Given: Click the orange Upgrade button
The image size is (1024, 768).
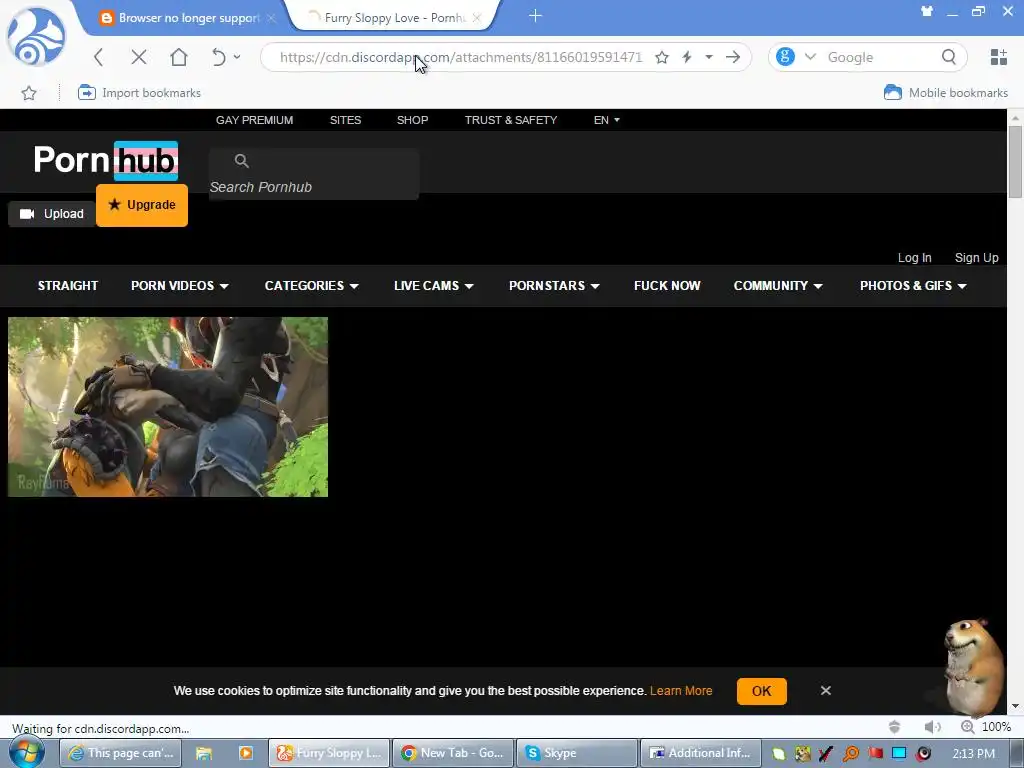Looking at the screenshot, I should point(142,205).
